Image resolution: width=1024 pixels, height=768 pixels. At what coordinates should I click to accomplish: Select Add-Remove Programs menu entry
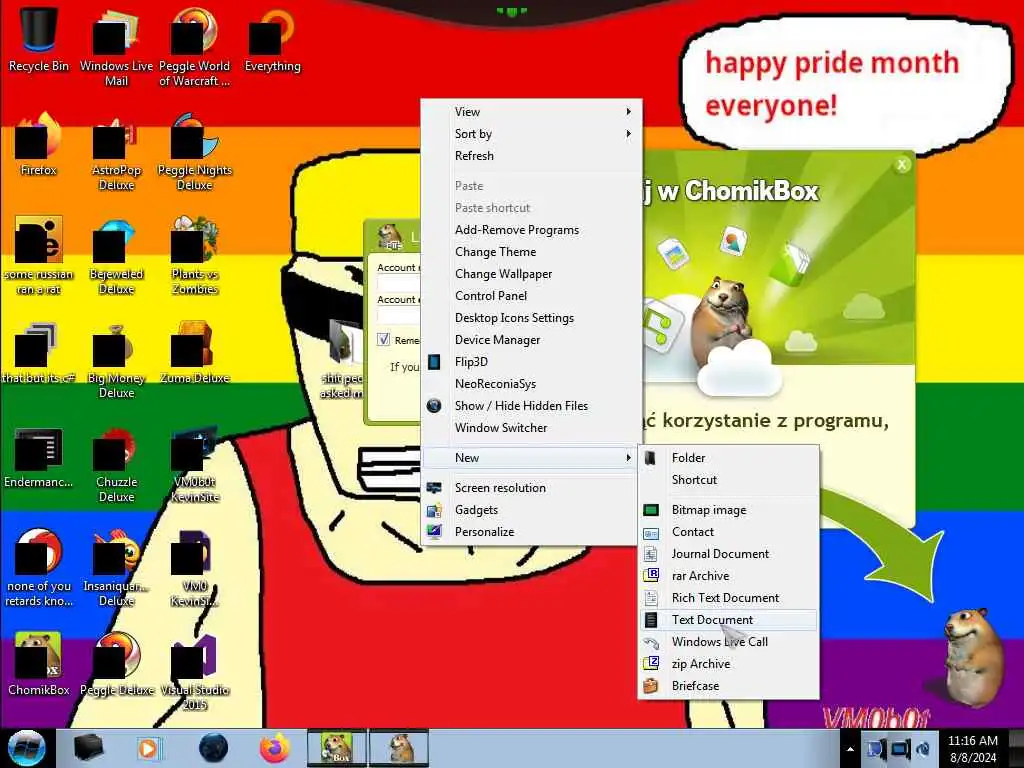(532, 230)
